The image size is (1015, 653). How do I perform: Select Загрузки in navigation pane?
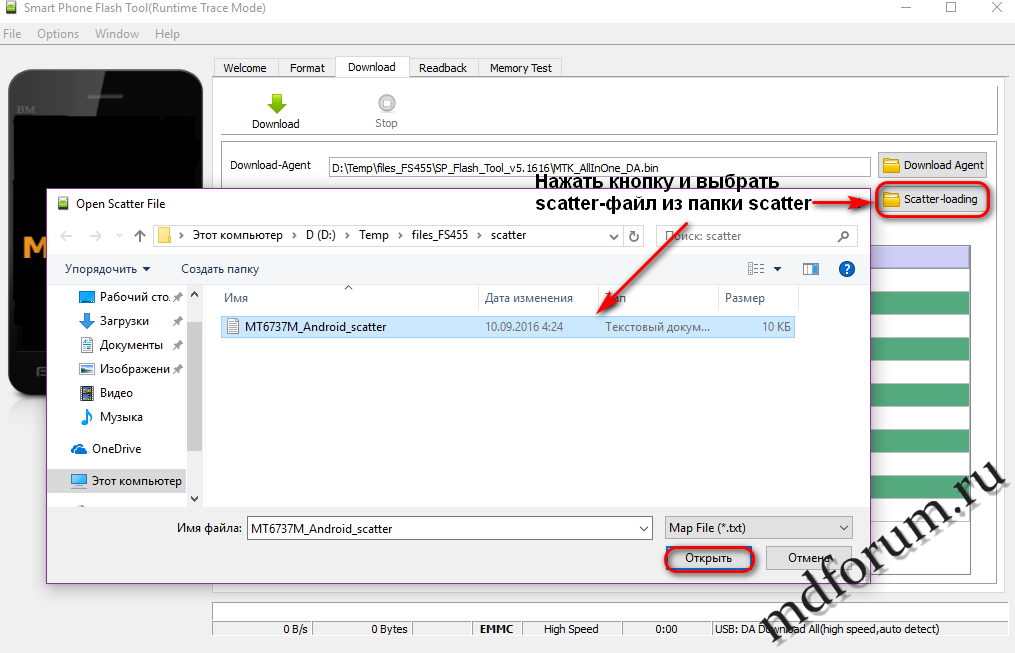pyautogui.click(x=124, y=321)
